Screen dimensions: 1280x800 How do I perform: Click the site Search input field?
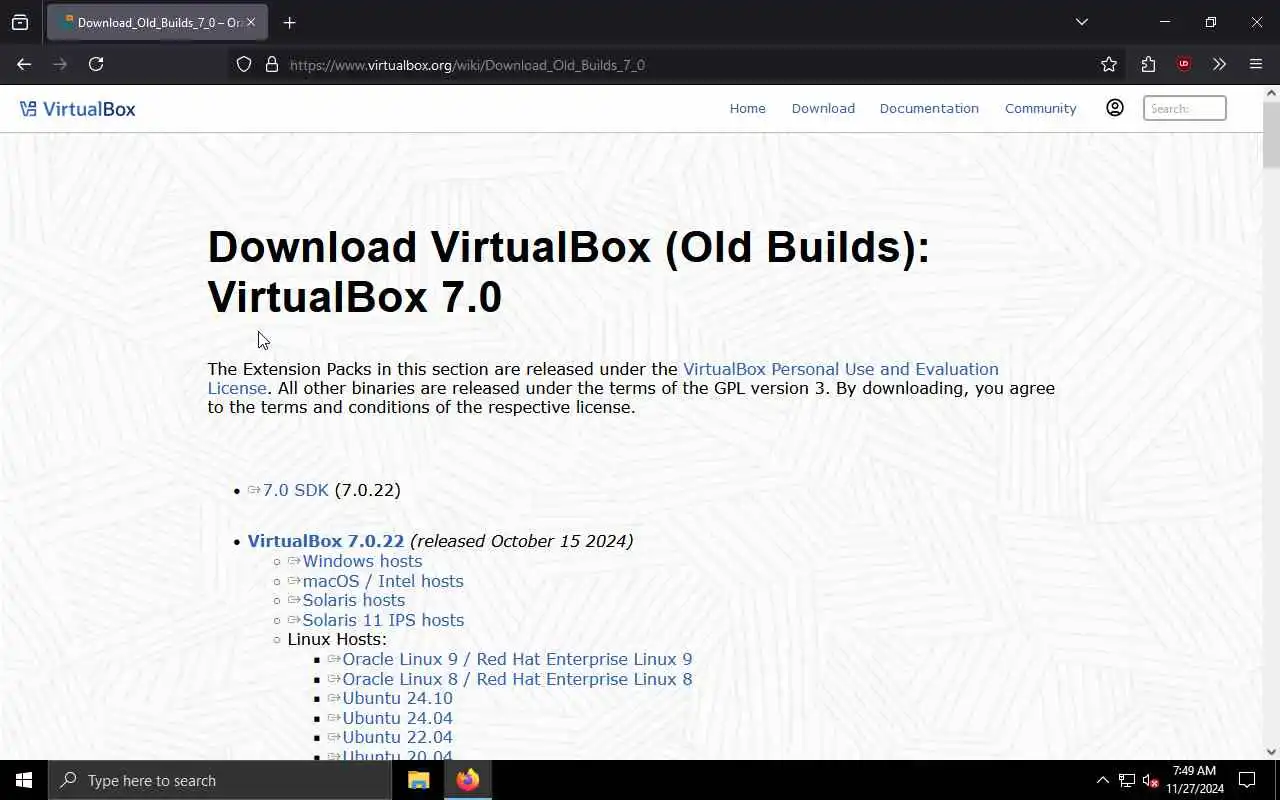[x=1184, y=108]
